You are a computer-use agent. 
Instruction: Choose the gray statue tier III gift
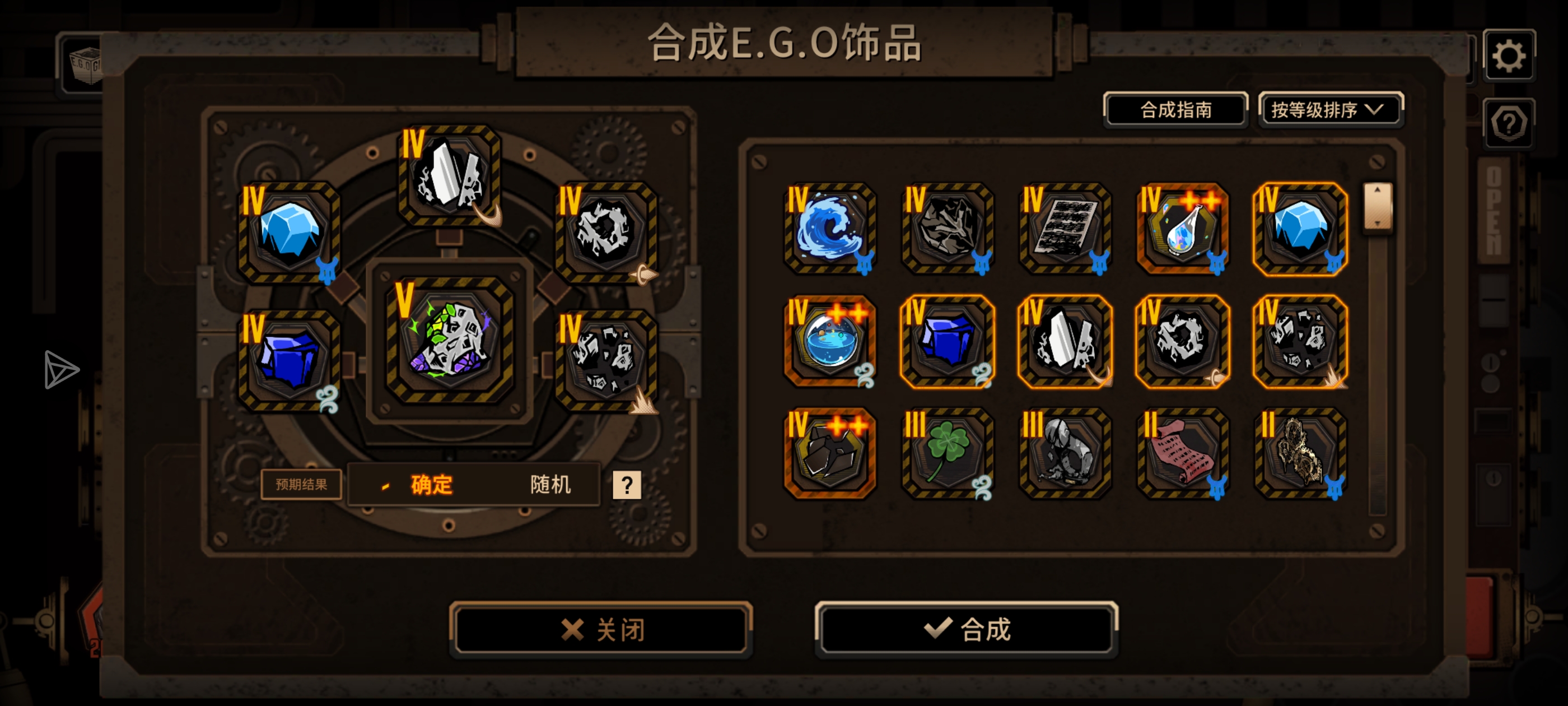click(1065, 454)
